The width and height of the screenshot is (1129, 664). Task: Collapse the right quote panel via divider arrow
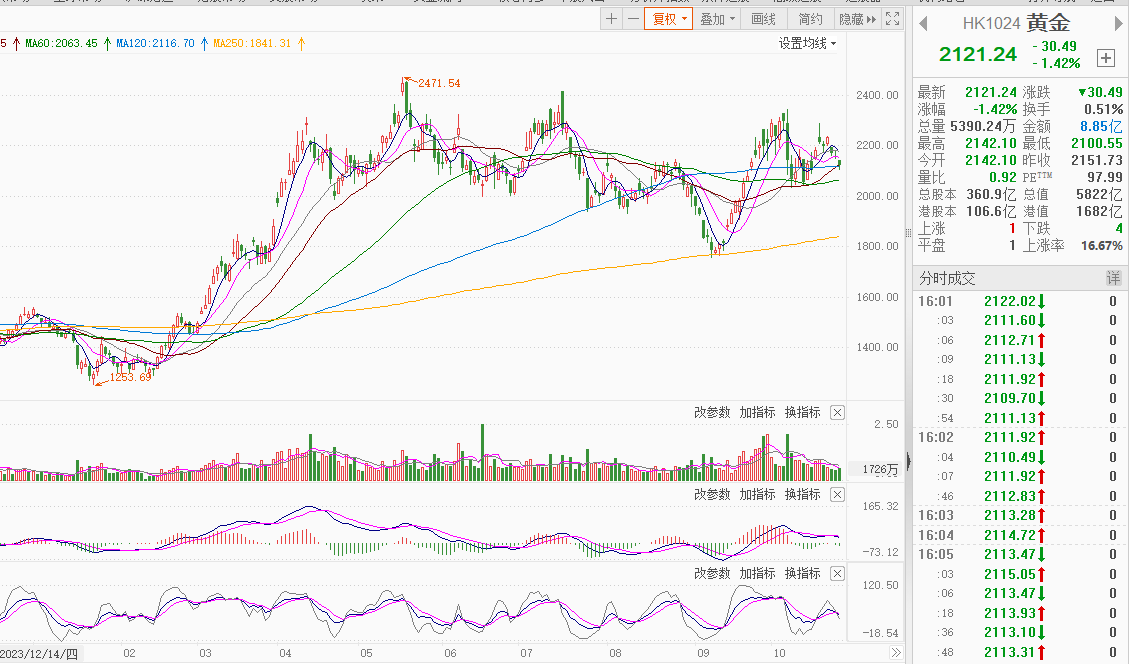tap(908, 460)
